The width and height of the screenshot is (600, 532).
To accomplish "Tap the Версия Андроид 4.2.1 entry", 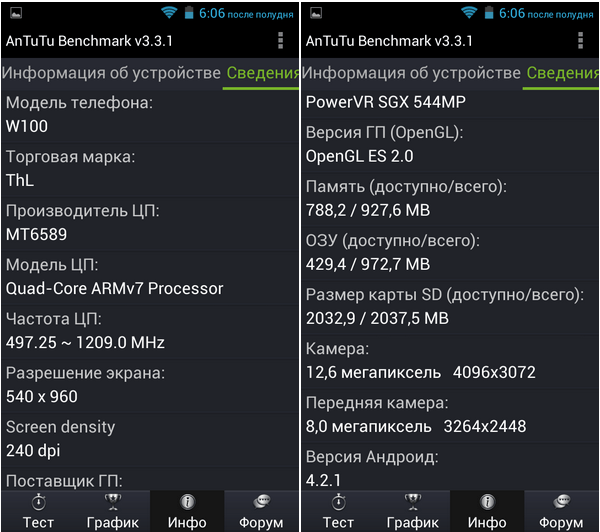I will [450, 468].
